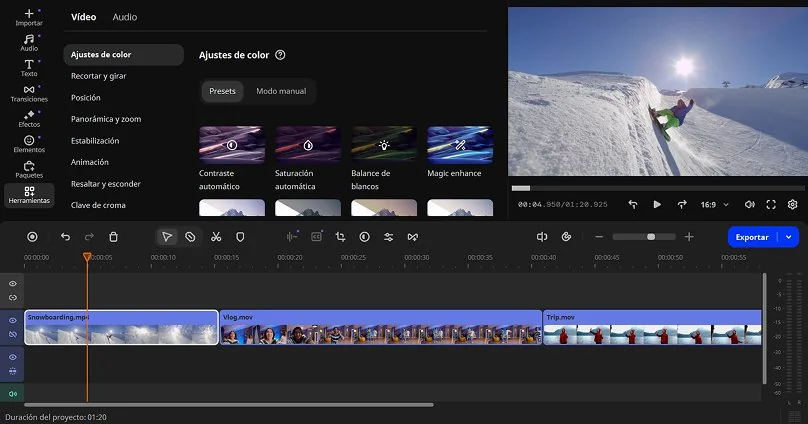Click the trash delete icon in timeline toolbar

pos(113,237)
